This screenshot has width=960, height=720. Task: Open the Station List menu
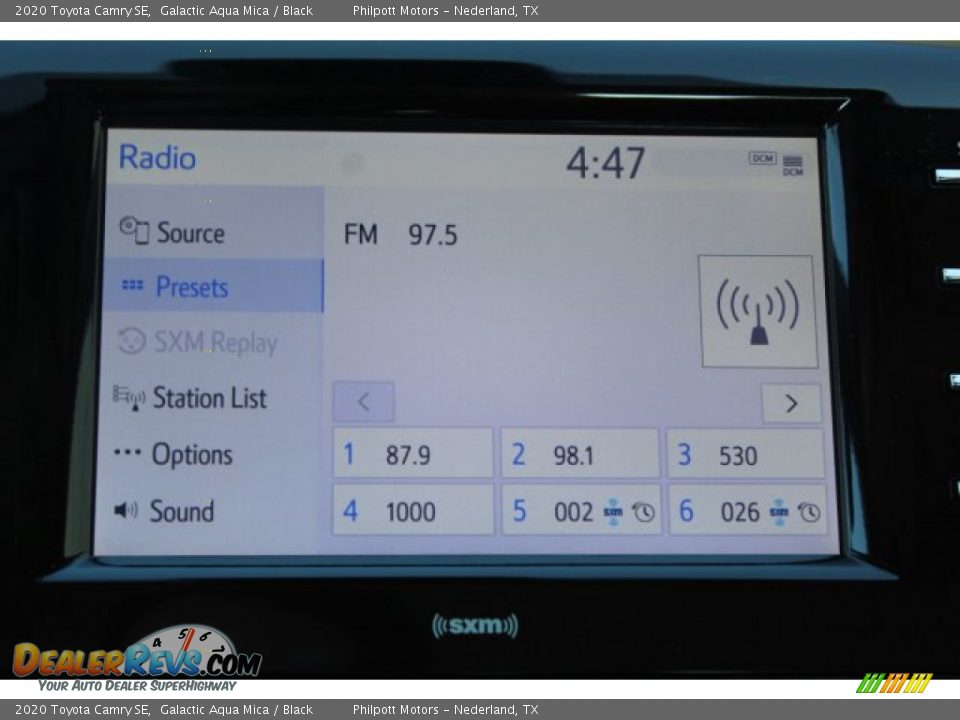[209, 398]
